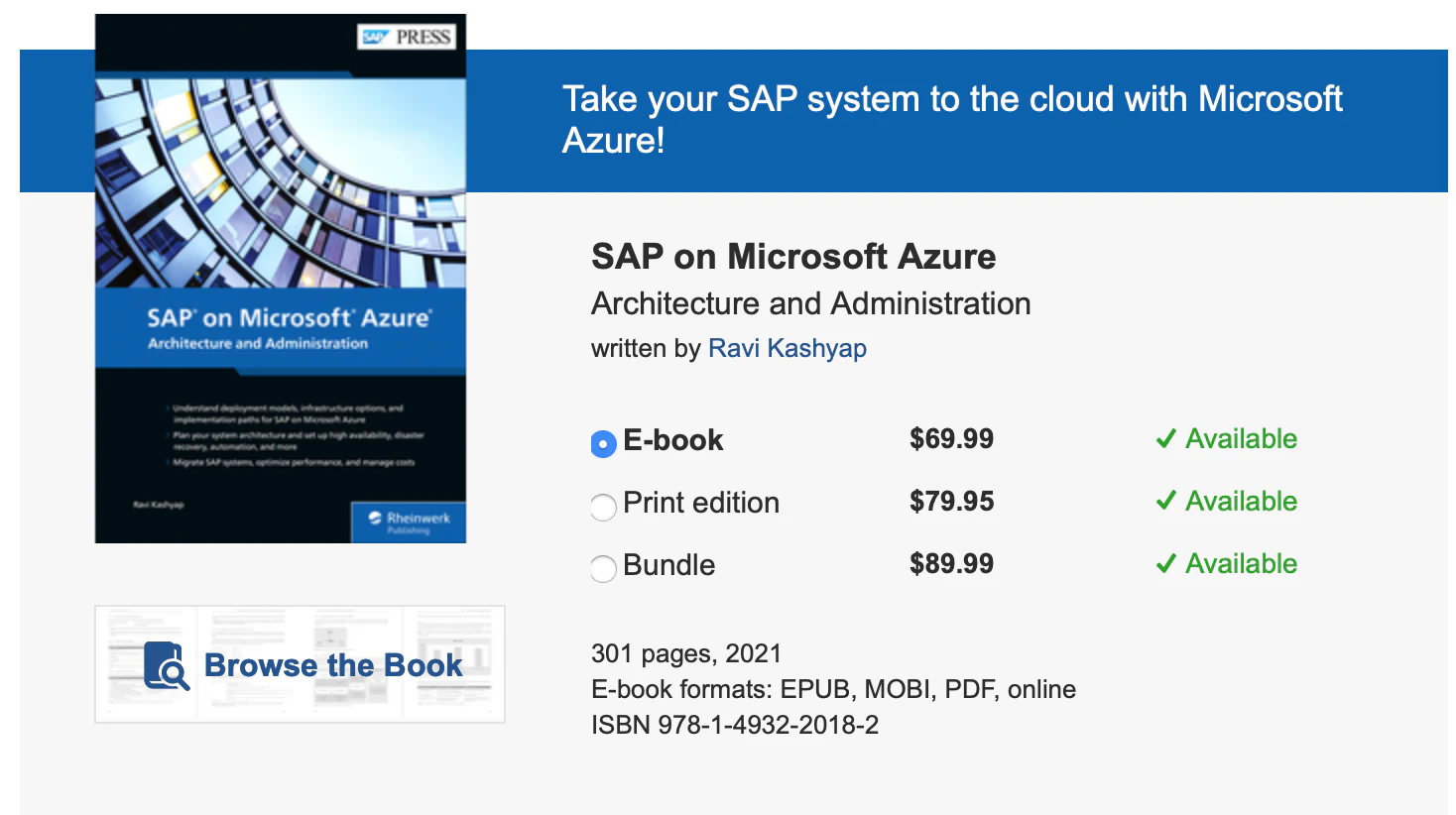Click the Print edition label

pos(701,503)
